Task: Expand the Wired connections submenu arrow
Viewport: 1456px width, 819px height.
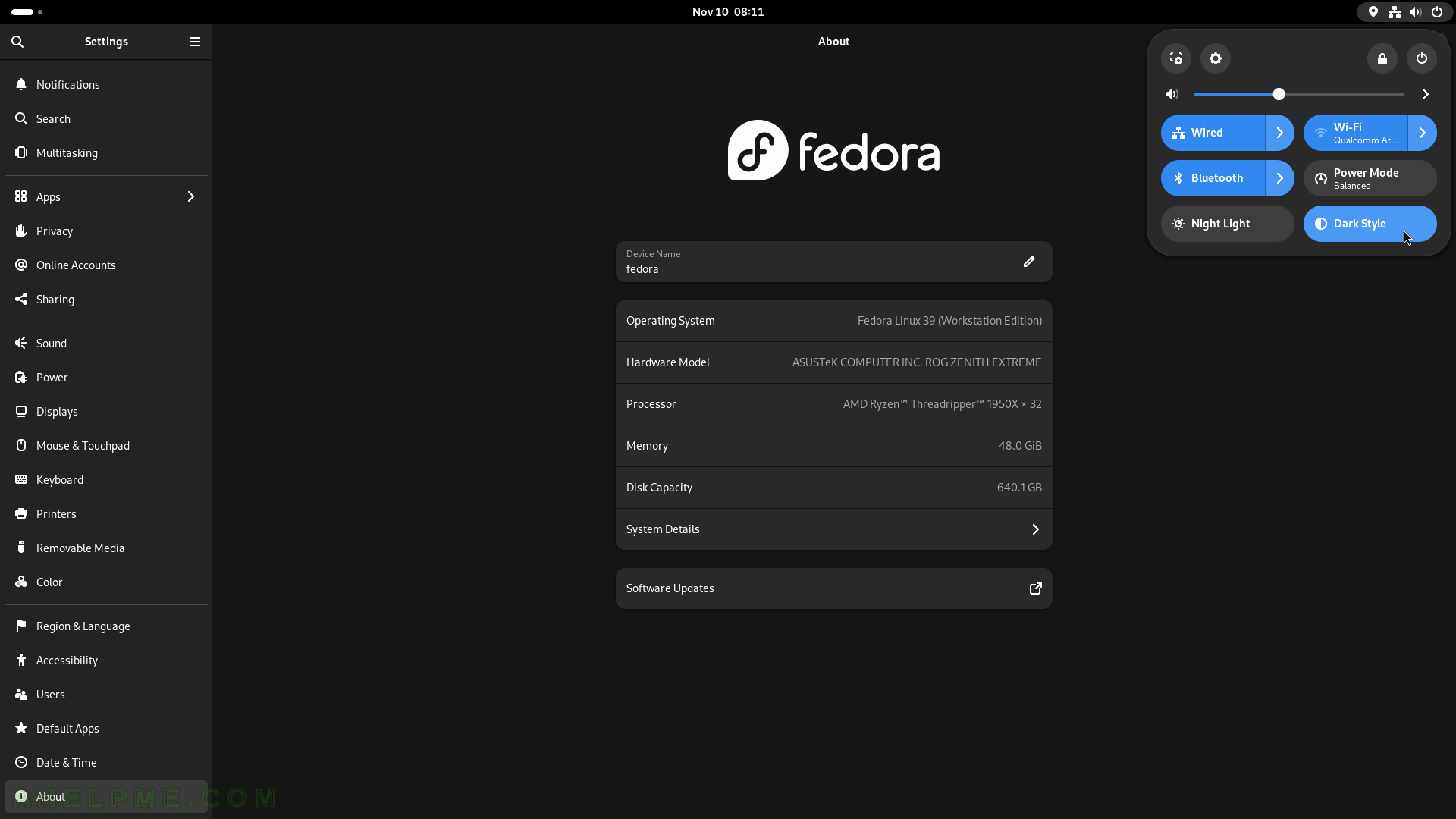Action: tap(1280, 133)
